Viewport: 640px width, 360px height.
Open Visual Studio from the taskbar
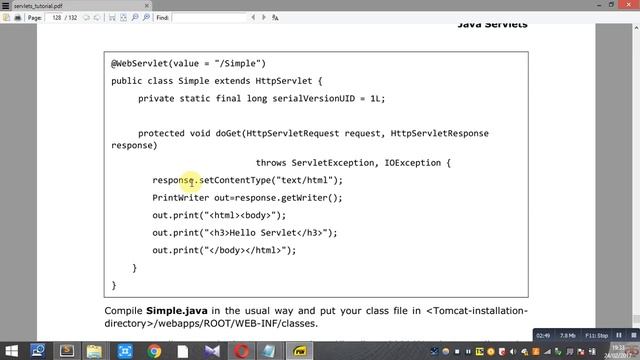pos(212,351)
